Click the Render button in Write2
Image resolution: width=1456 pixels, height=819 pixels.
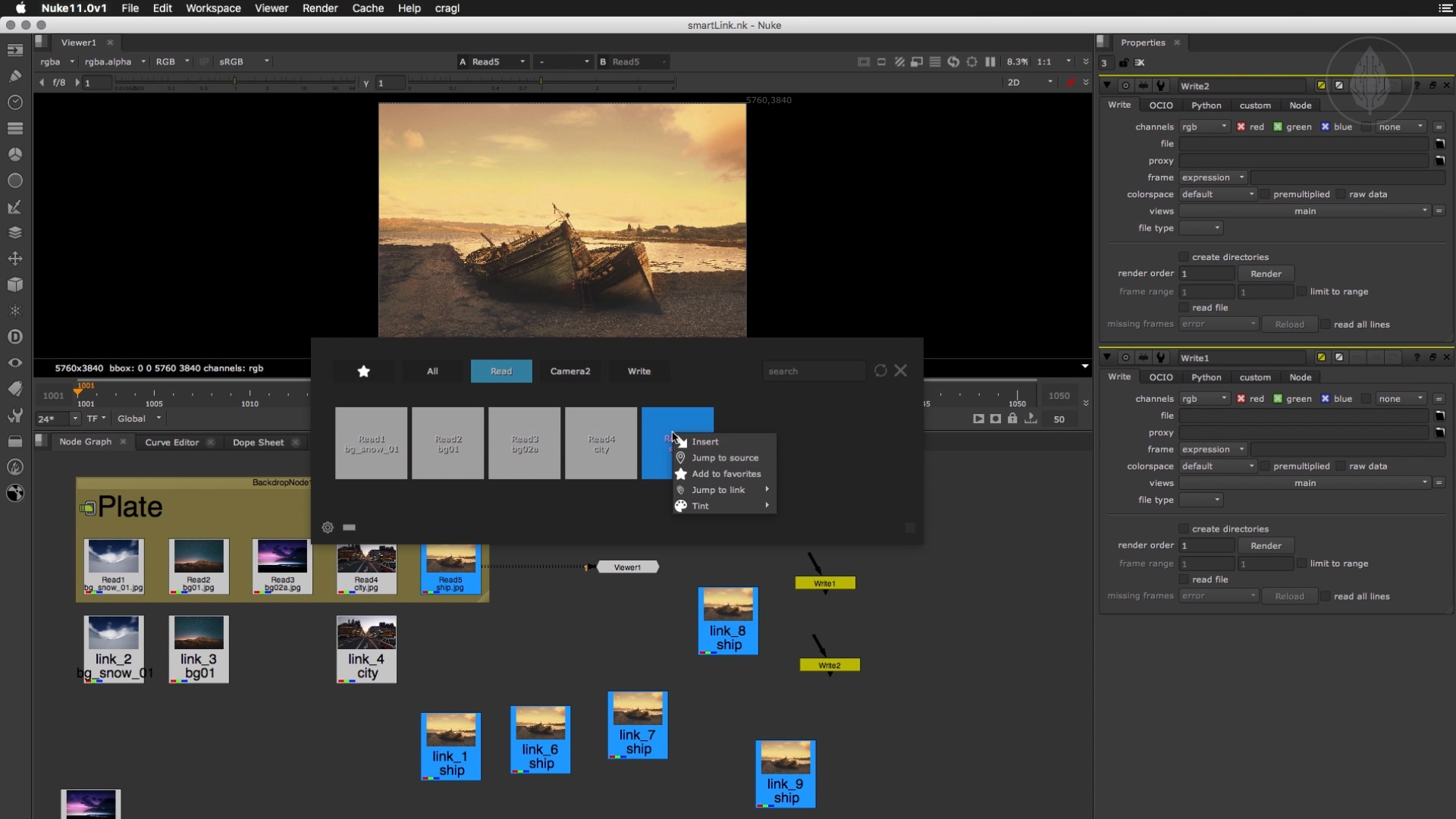click(x=1266, y=274)
